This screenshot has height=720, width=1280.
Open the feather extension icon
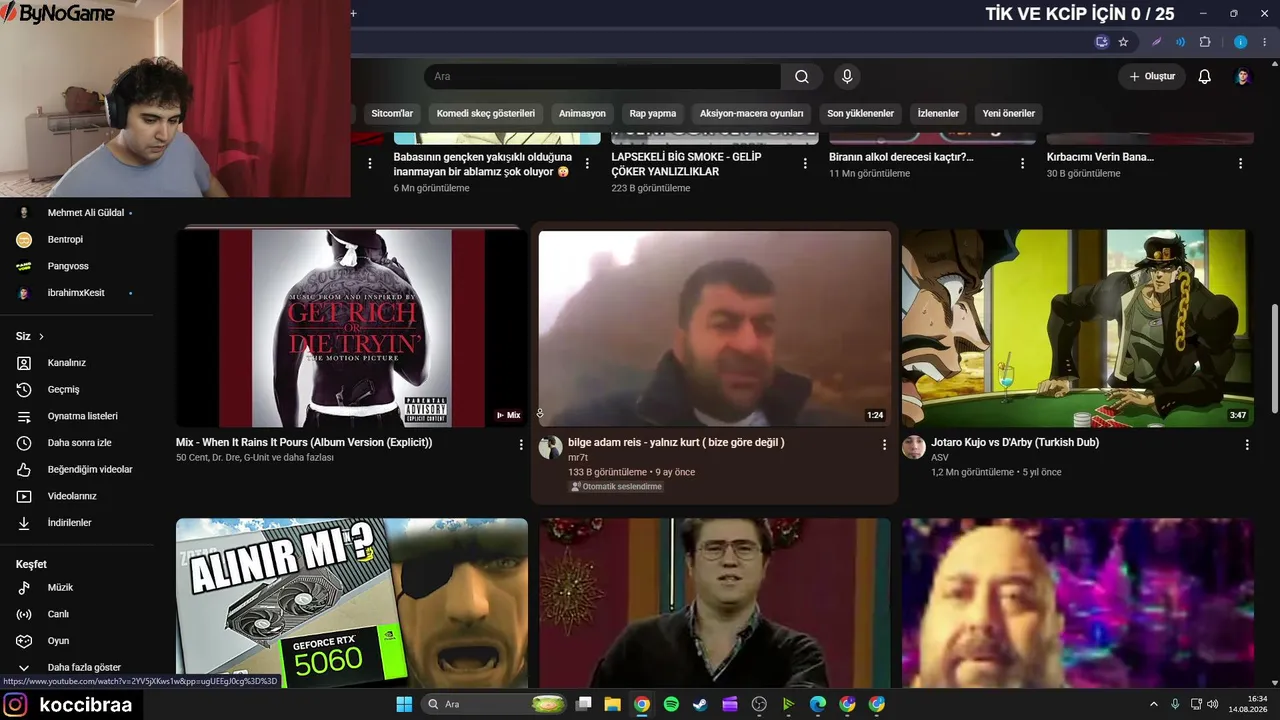[x=1157, y=42]
